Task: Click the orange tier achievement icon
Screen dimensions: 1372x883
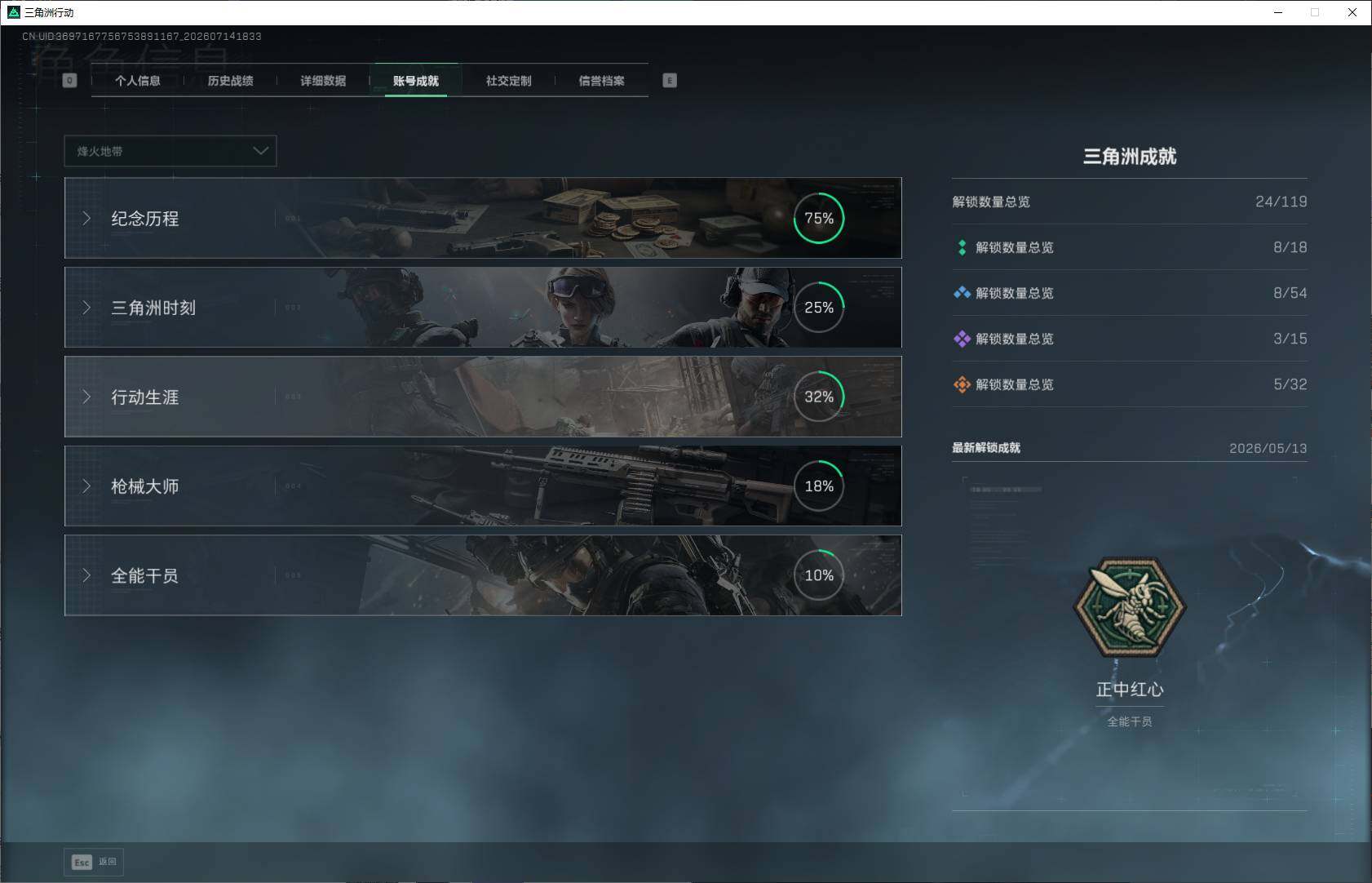Action: 962,384
